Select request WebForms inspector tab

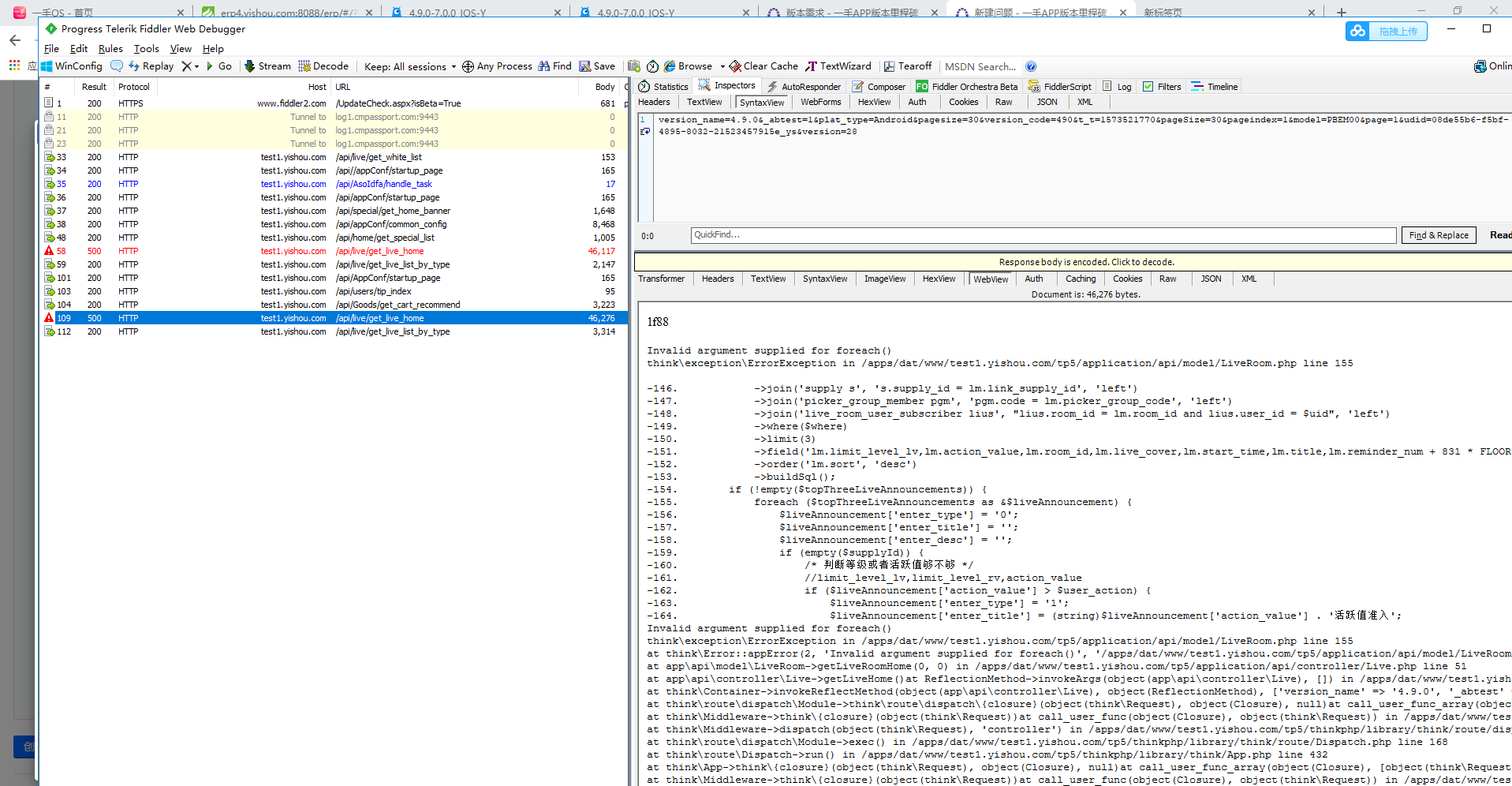tap(821, 102)
